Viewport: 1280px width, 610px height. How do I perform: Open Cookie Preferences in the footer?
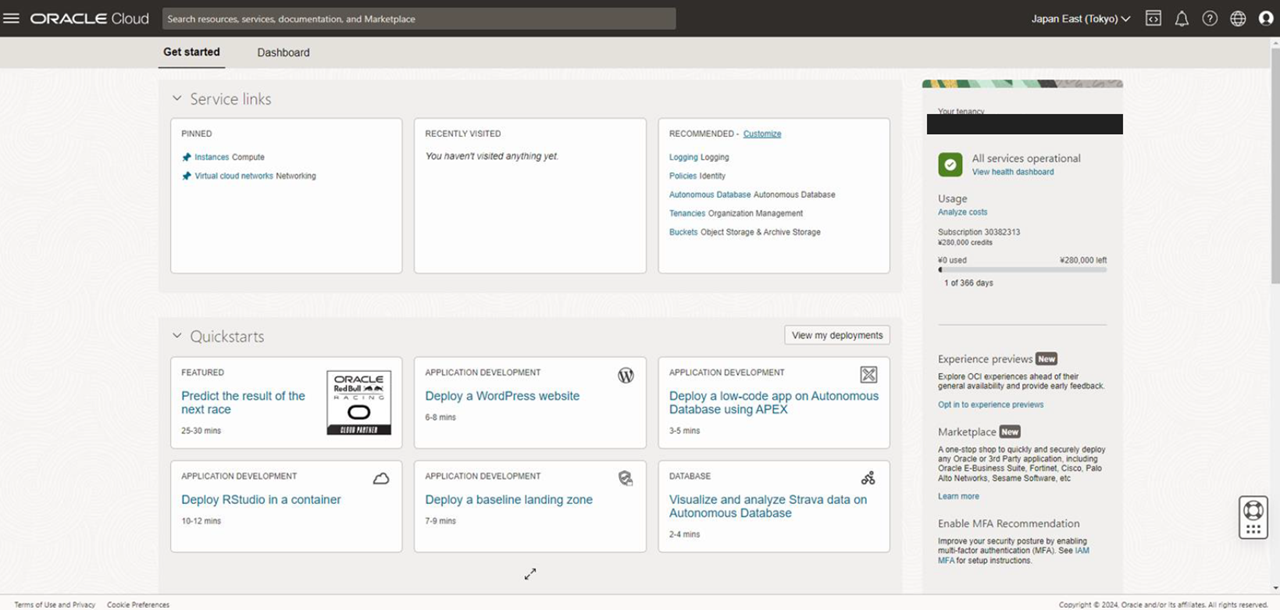pyautogui.click(x=138, y=605)
